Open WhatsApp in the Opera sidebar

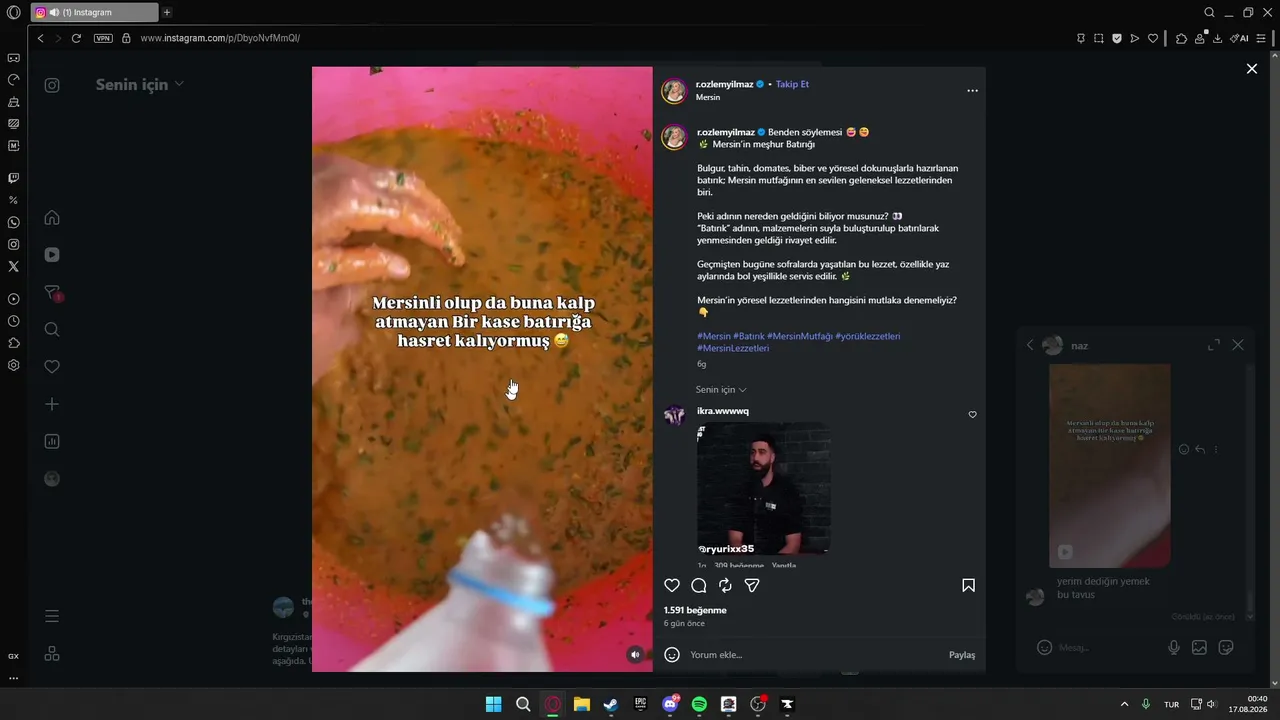13,222
